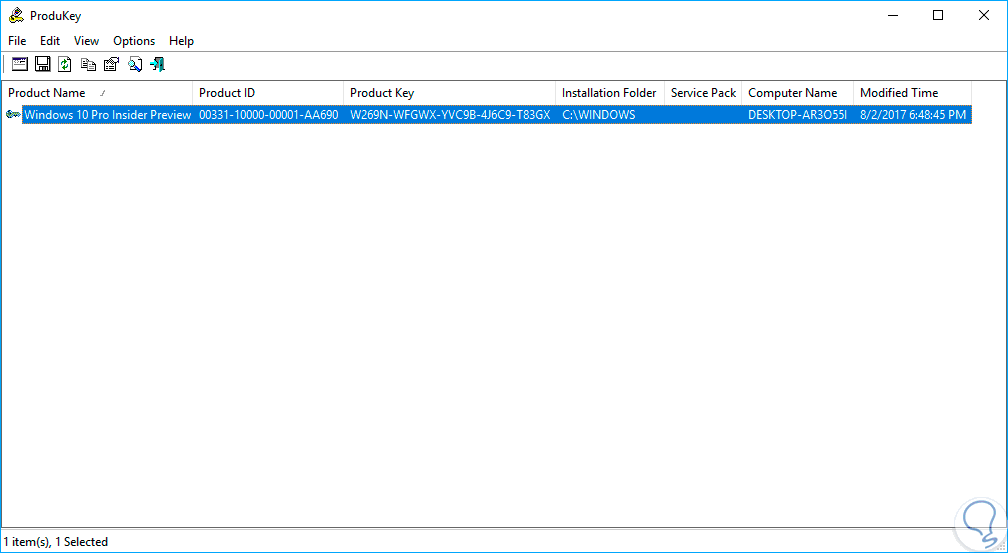Sort by Product Name column header
The image size is (1008, 553).
pyautogui.click(x=97, y=93)
